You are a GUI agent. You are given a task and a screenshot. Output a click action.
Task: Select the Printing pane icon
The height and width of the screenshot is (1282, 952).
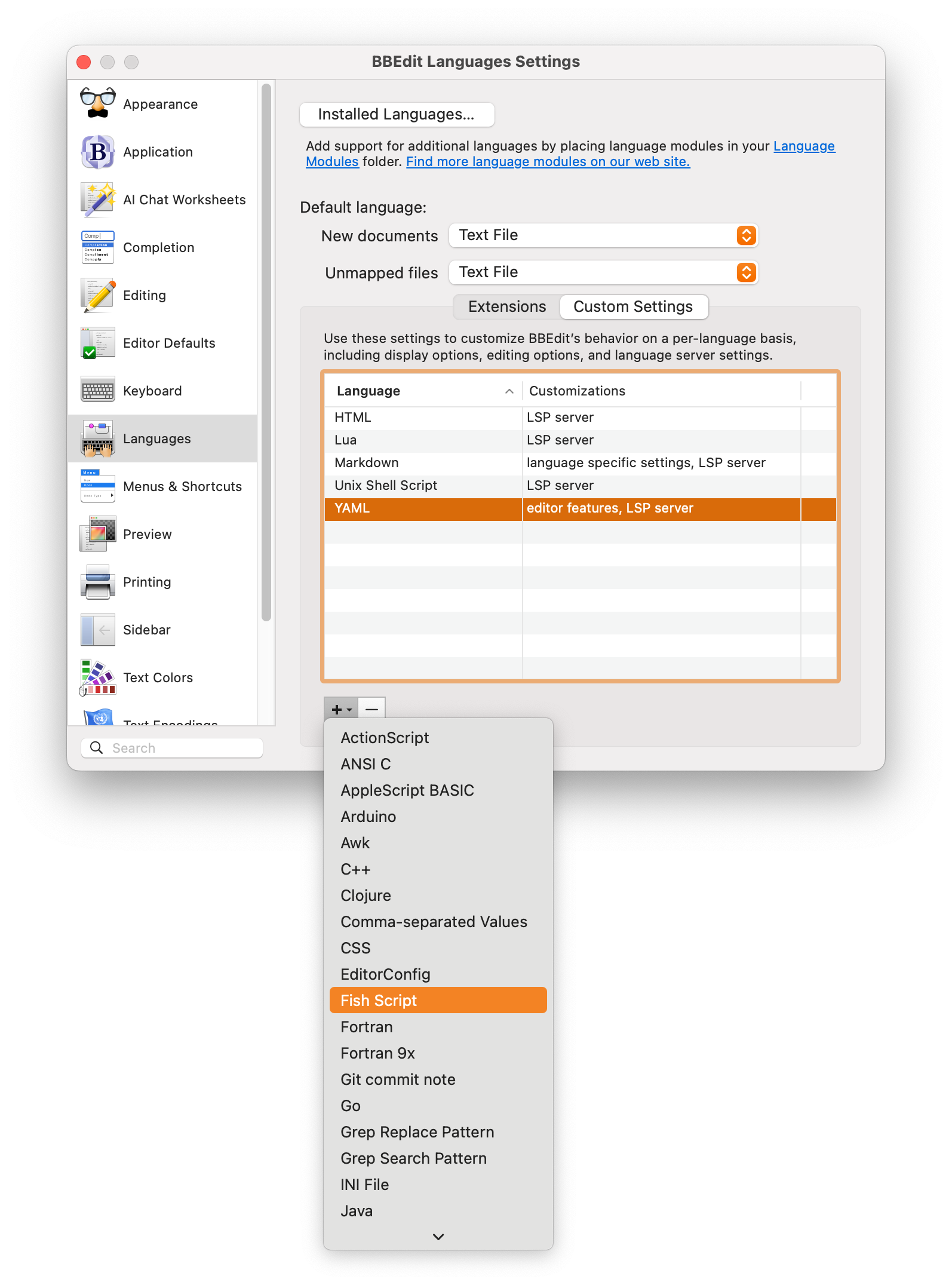point(98,582)
